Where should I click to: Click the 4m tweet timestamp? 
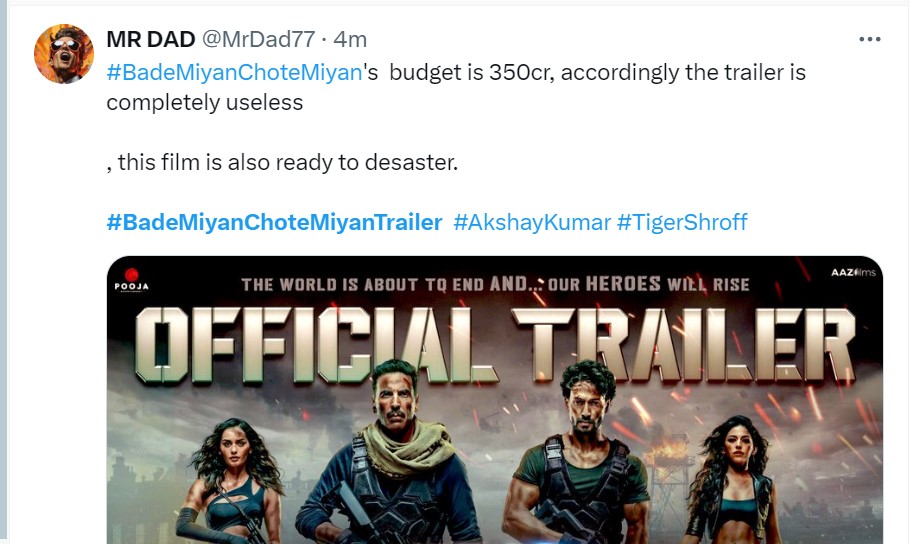[350, 39]
